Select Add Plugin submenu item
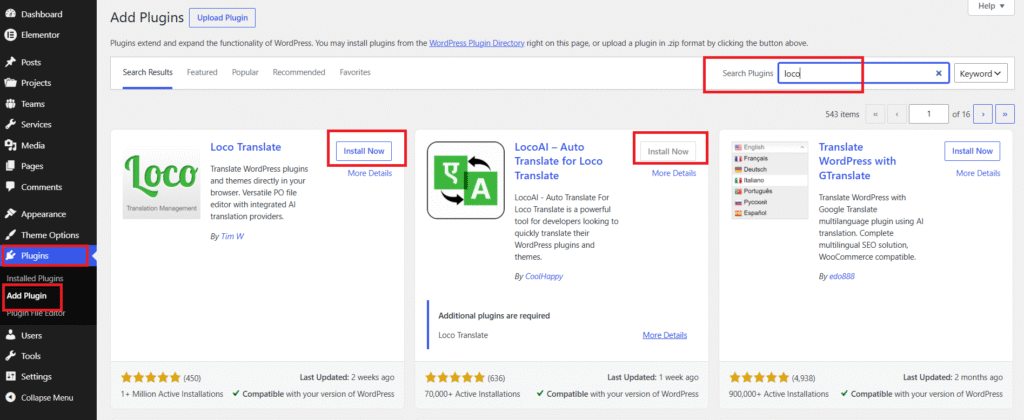 [x=27, y=296]
